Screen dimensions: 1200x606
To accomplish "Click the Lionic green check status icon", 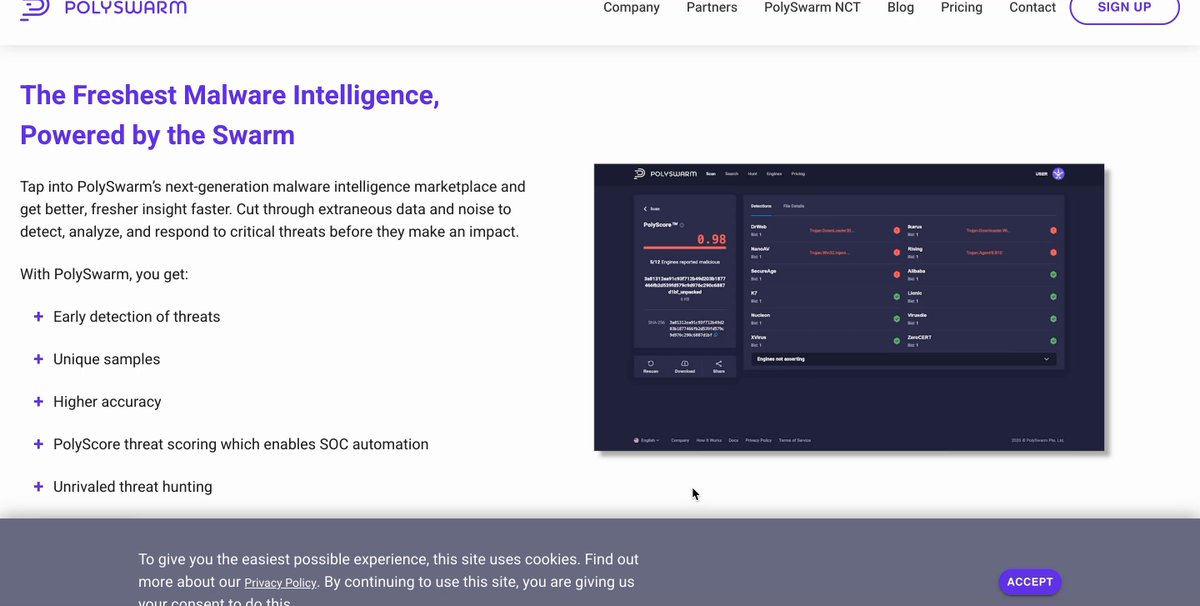I will (x=1053, y=296).
